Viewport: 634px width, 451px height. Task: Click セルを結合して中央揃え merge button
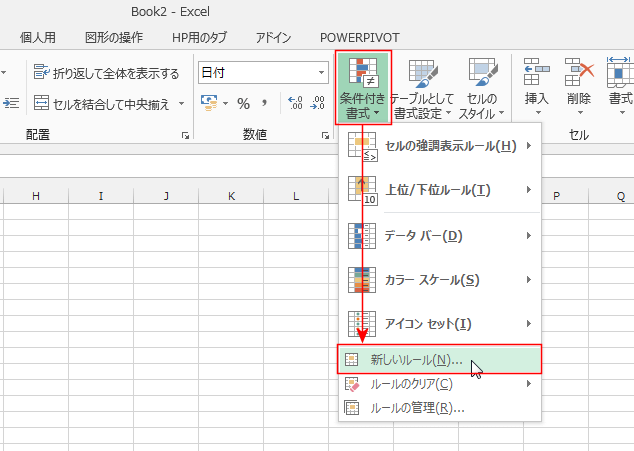click(101, 104)
